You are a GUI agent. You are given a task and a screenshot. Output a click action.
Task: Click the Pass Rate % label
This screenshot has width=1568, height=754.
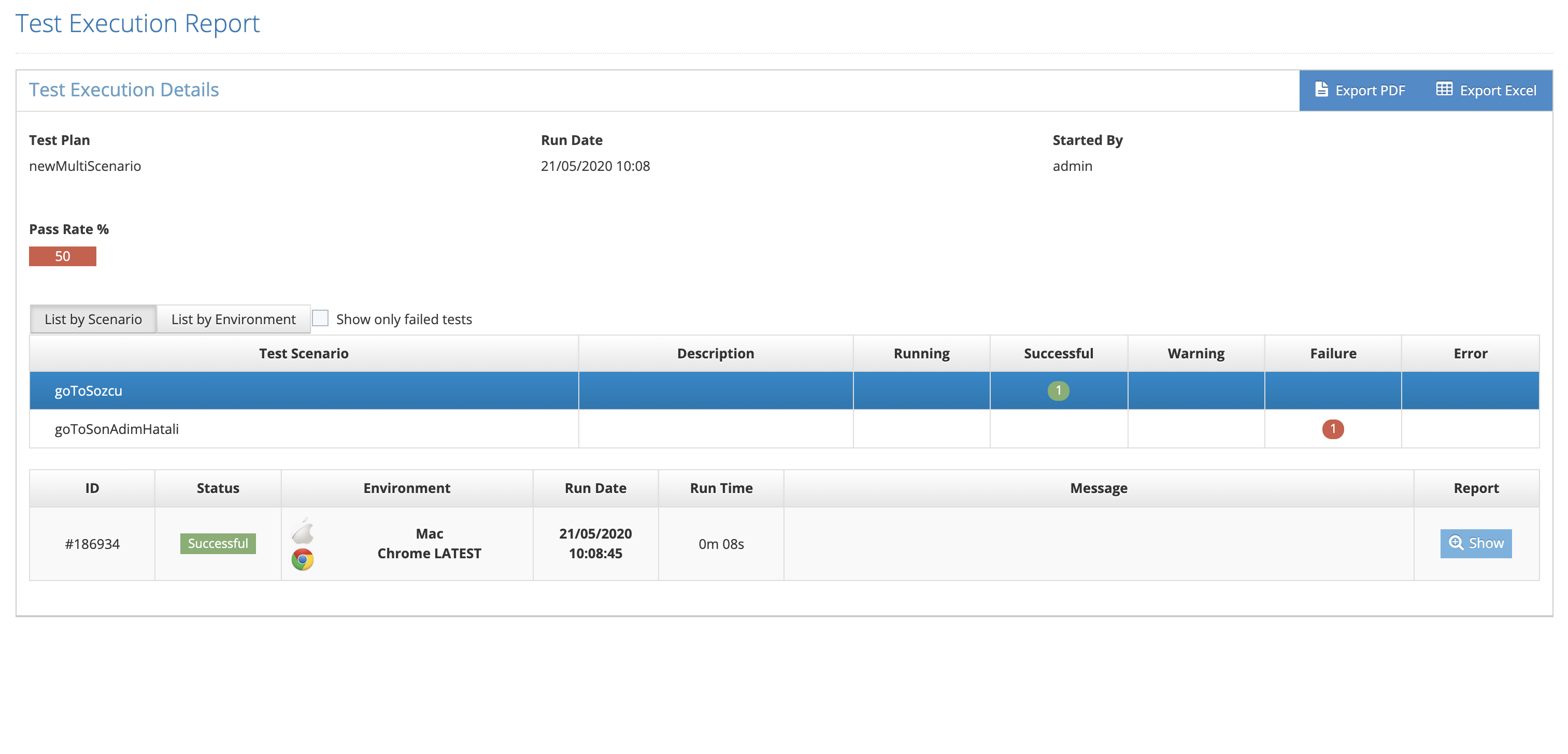[x=69, y=229]
